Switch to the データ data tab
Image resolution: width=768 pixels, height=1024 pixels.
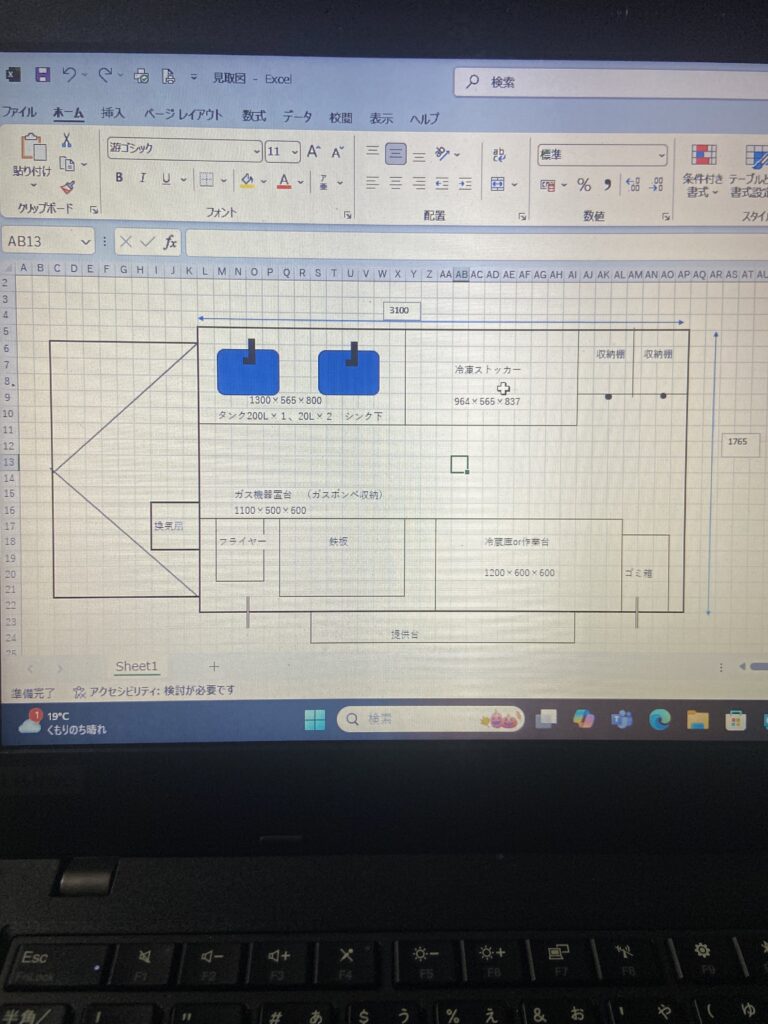[297, 116]
